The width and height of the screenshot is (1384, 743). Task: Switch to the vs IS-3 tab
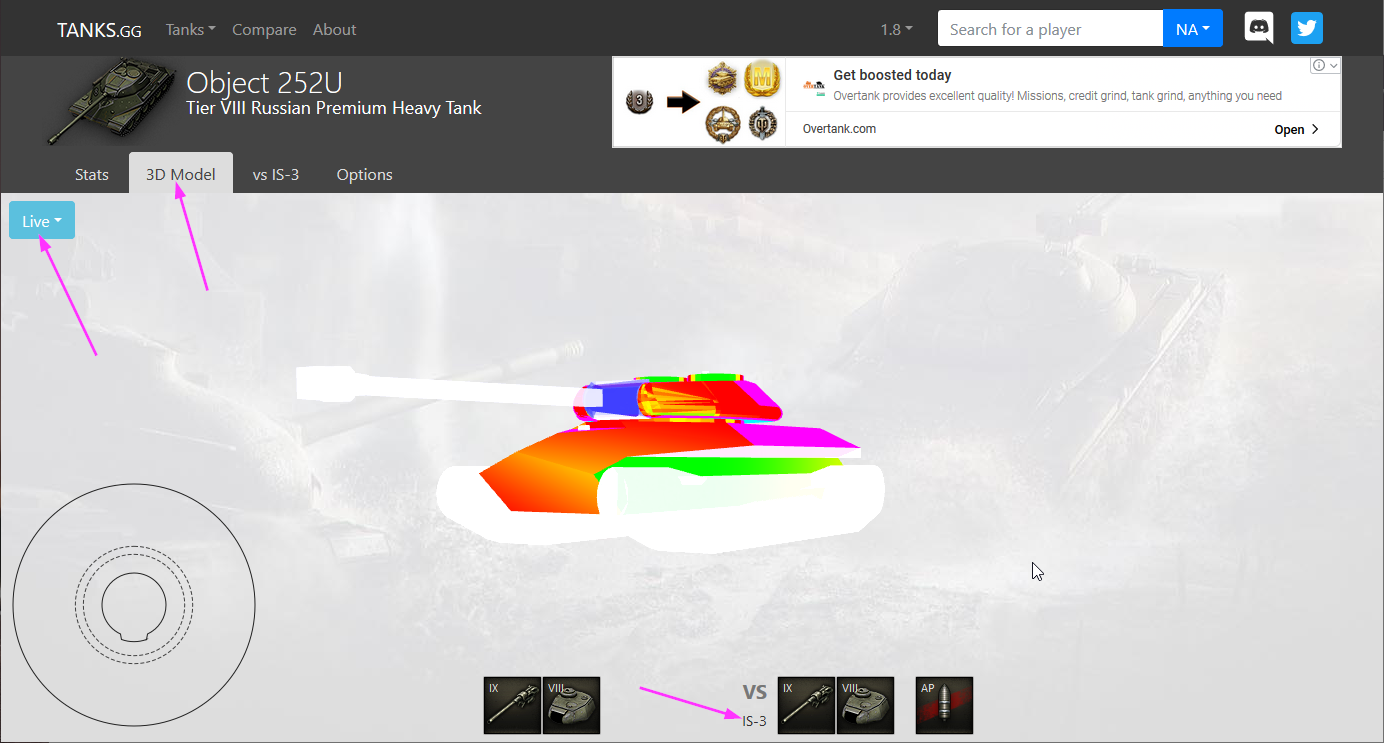pos(276,174)
